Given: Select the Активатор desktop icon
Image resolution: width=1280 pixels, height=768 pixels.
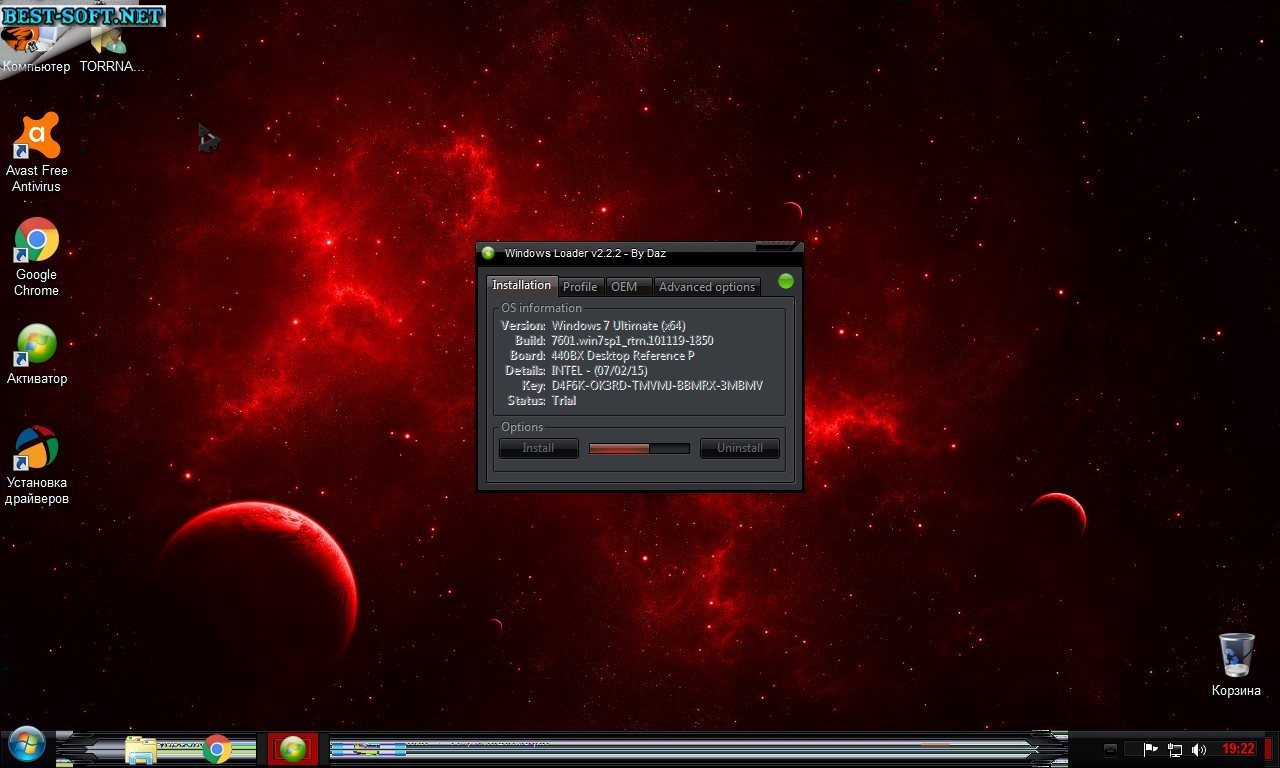Looking at the screenshot, I should point(37,354).
